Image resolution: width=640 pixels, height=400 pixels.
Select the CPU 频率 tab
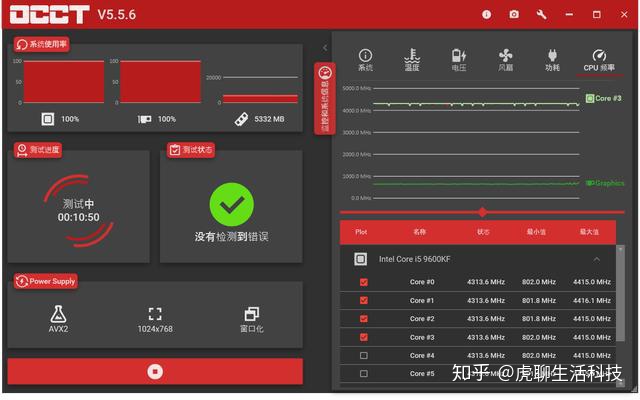599,60
